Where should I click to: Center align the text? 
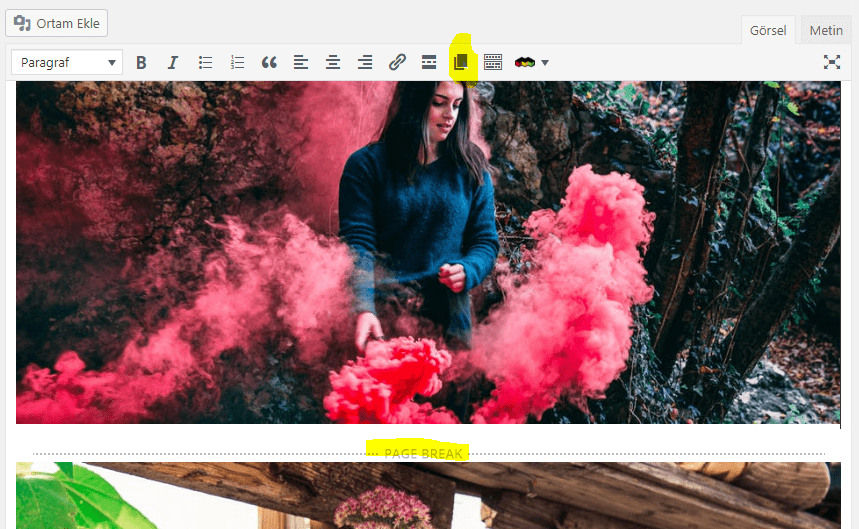pos(333,62)
